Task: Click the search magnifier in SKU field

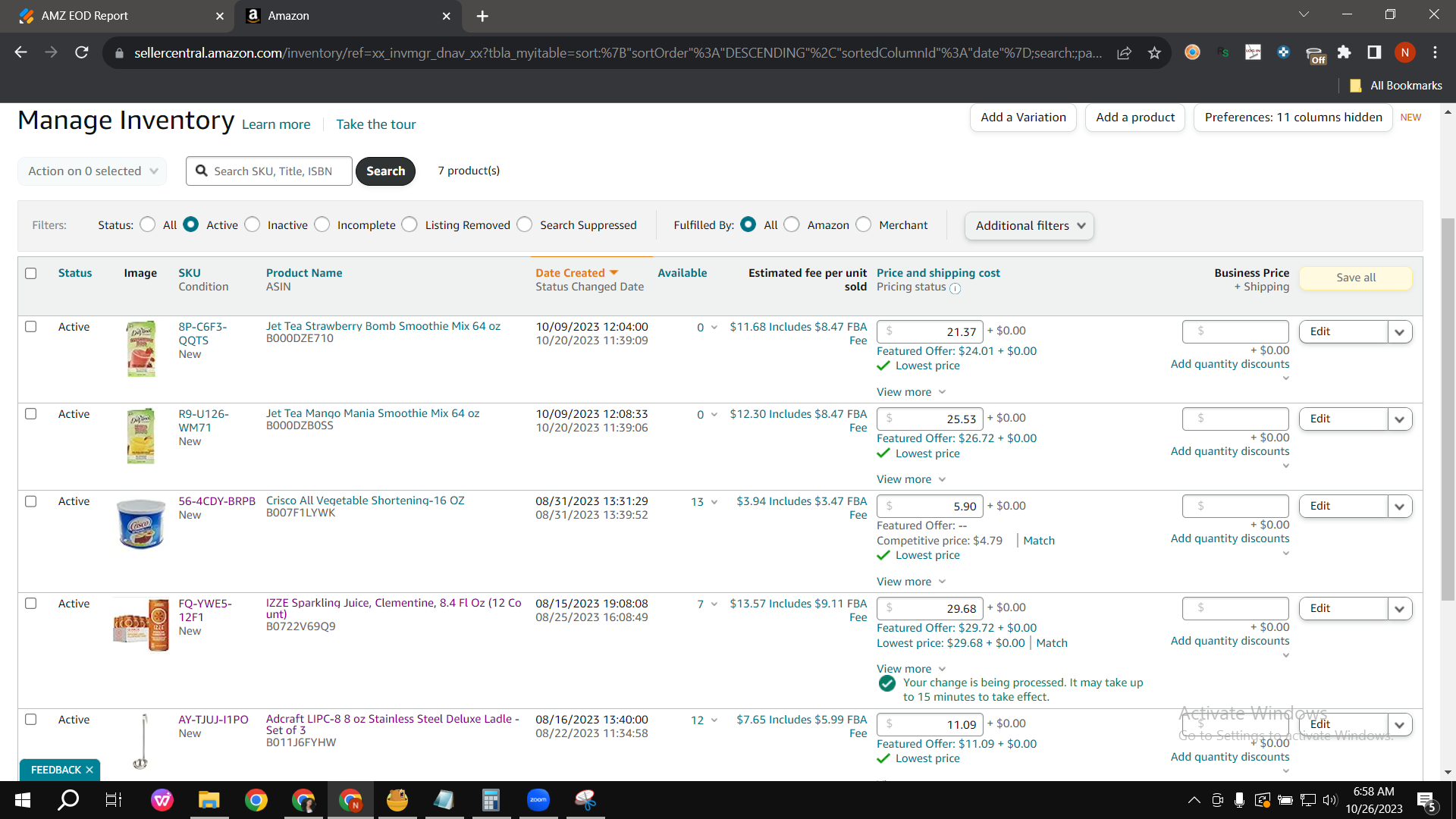Action: click(x=202, y=171)
